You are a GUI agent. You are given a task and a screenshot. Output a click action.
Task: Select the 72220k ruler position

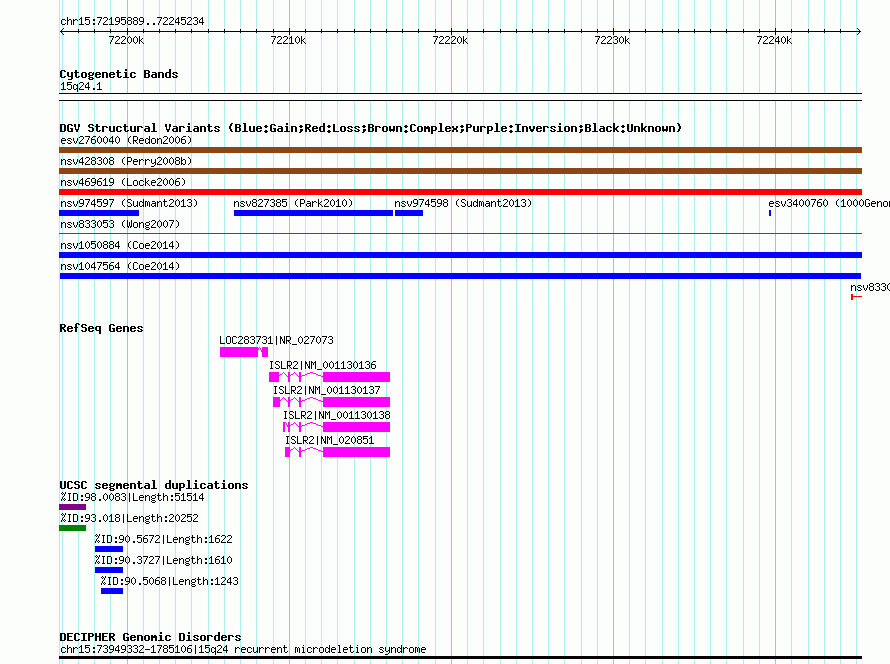[x=450, y=40]
